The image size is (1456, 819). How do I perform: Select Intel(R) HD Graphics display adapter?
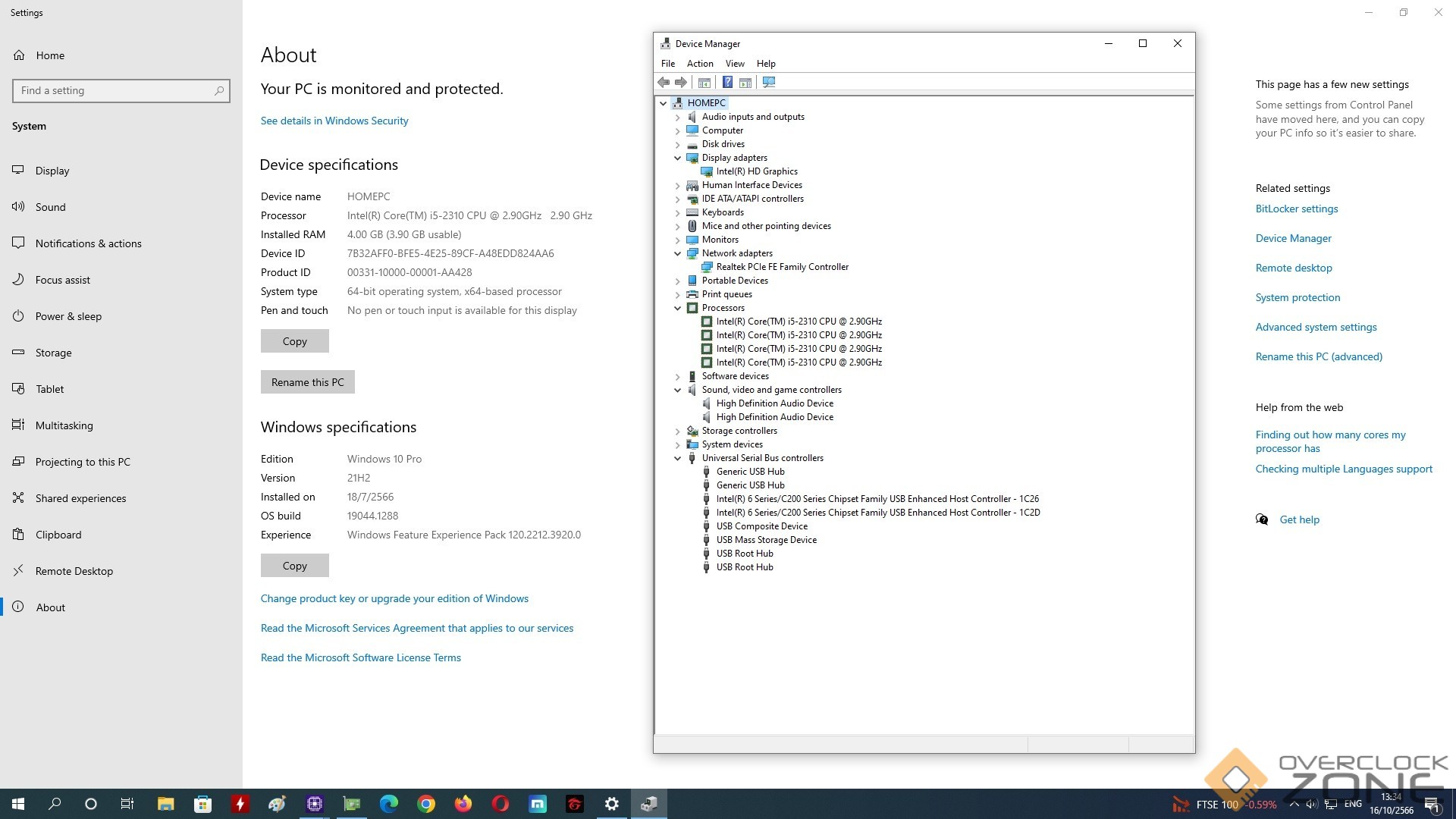(756, 171)
